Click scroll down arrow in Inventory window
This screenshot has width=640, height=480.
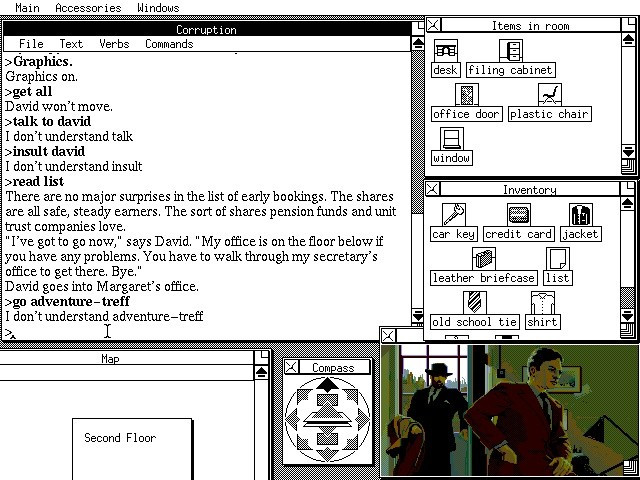click(627, 316)
